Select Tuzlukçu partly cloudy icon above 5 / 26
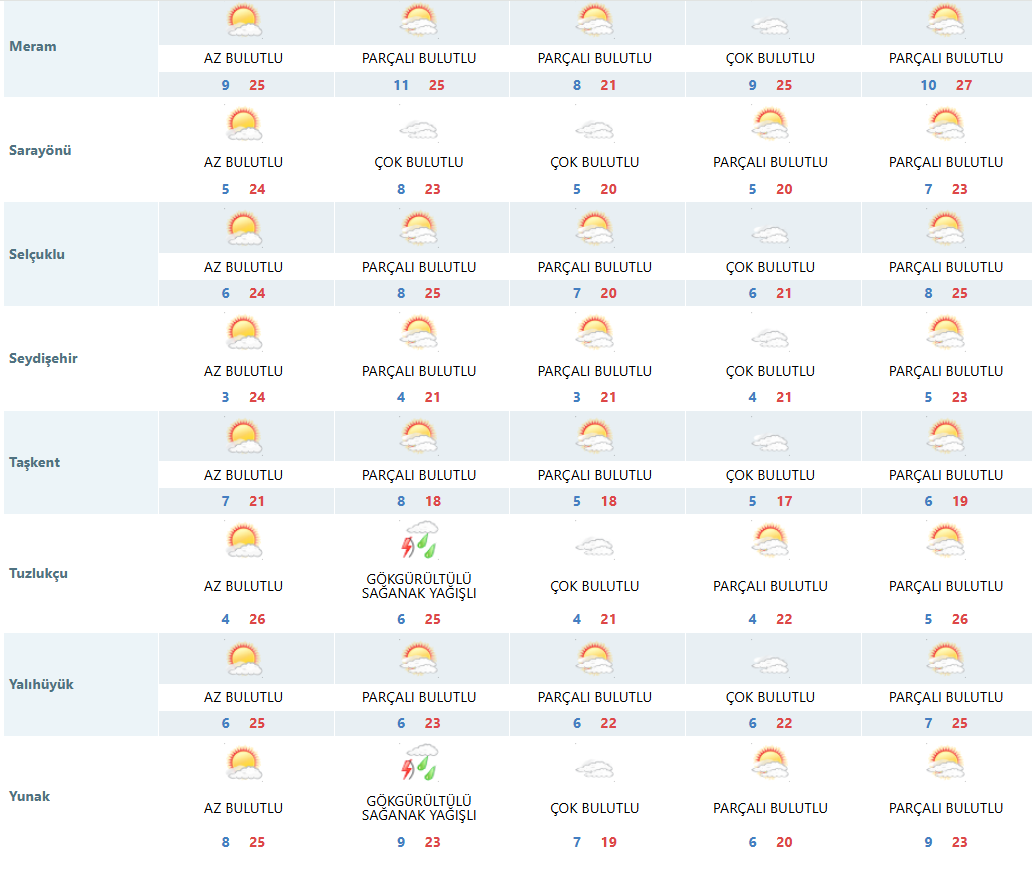 [x=946, y=541]
